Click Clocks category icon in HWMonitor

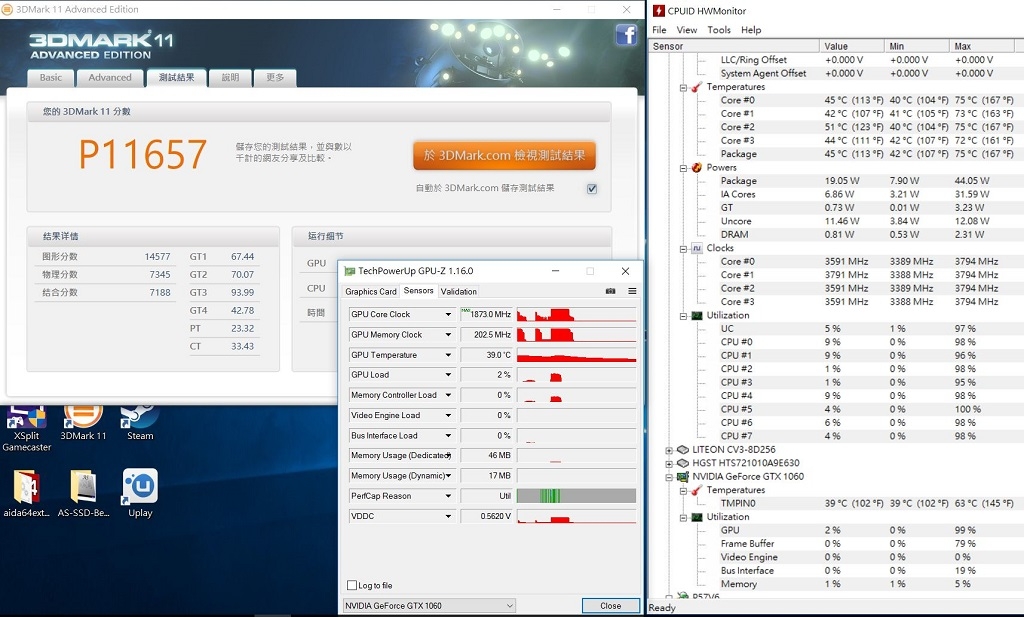click(x=697, y=248)
